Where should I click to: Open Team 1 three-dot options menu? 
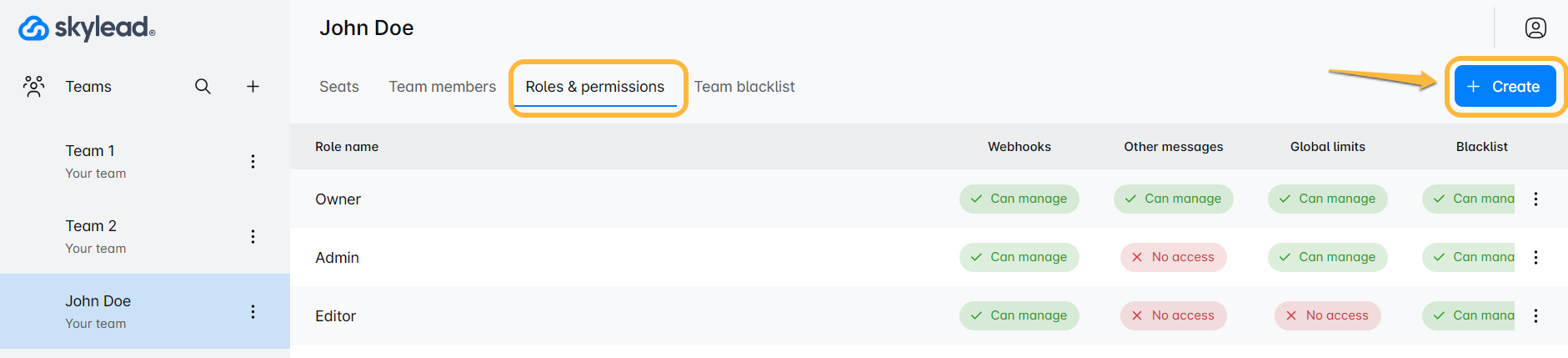pos(253,161)
